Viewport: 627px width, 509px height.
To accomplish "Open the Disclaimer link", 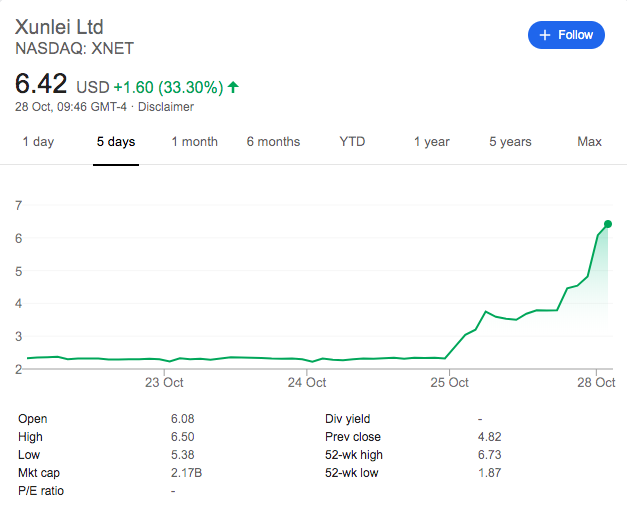I will click(x=166, y=107).
